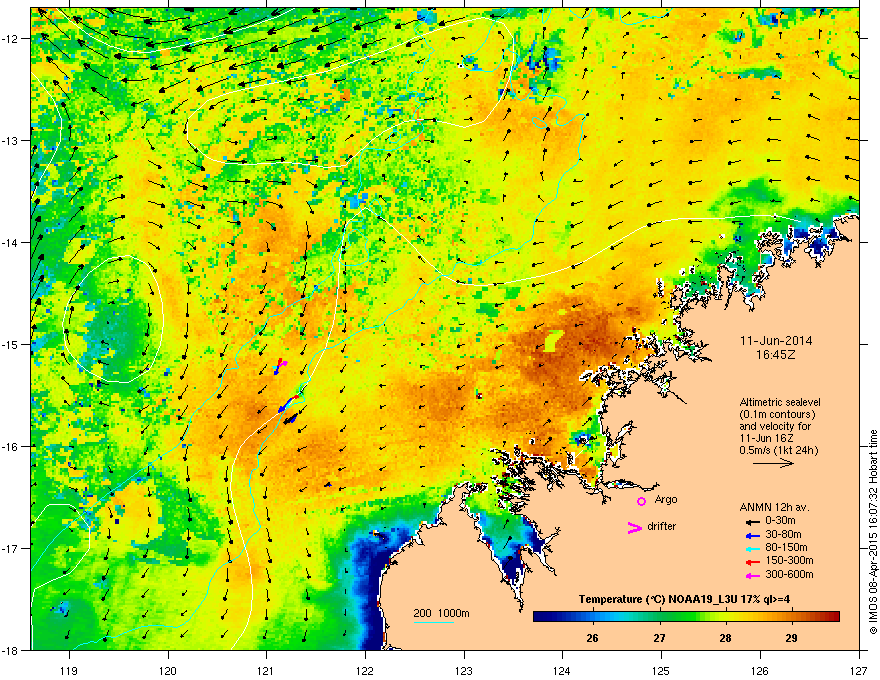Image resolution: width=880 pixels, height=680 pixels.
Task: Click the 'and velocity for' caption line
Action: click(775, 426)
